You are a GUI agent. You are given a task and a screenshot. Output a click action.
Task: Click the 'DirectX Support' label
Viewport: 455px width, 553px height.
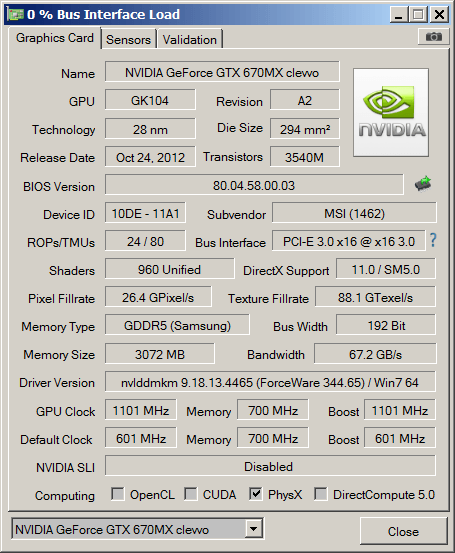coord(286,271)
